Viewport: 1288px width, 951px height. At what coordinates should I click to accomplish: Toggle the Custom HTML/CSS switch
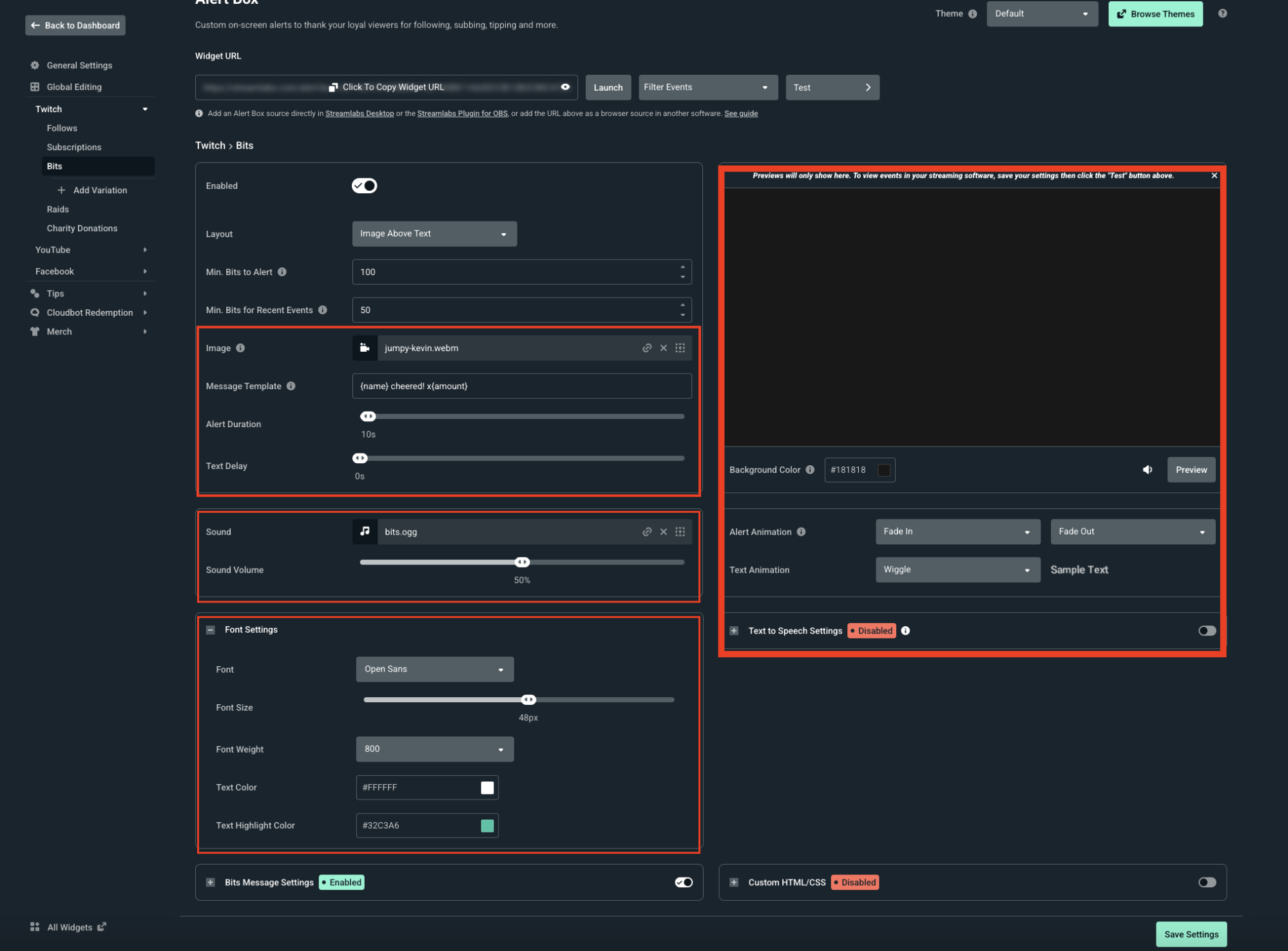pos(1207,882)
